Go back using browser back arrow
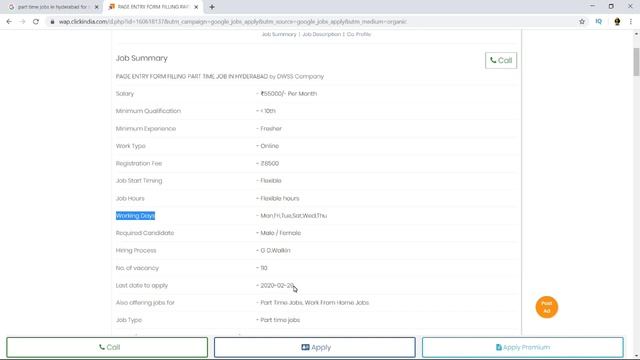Screen dimensions: 640x360 point(9,22)
